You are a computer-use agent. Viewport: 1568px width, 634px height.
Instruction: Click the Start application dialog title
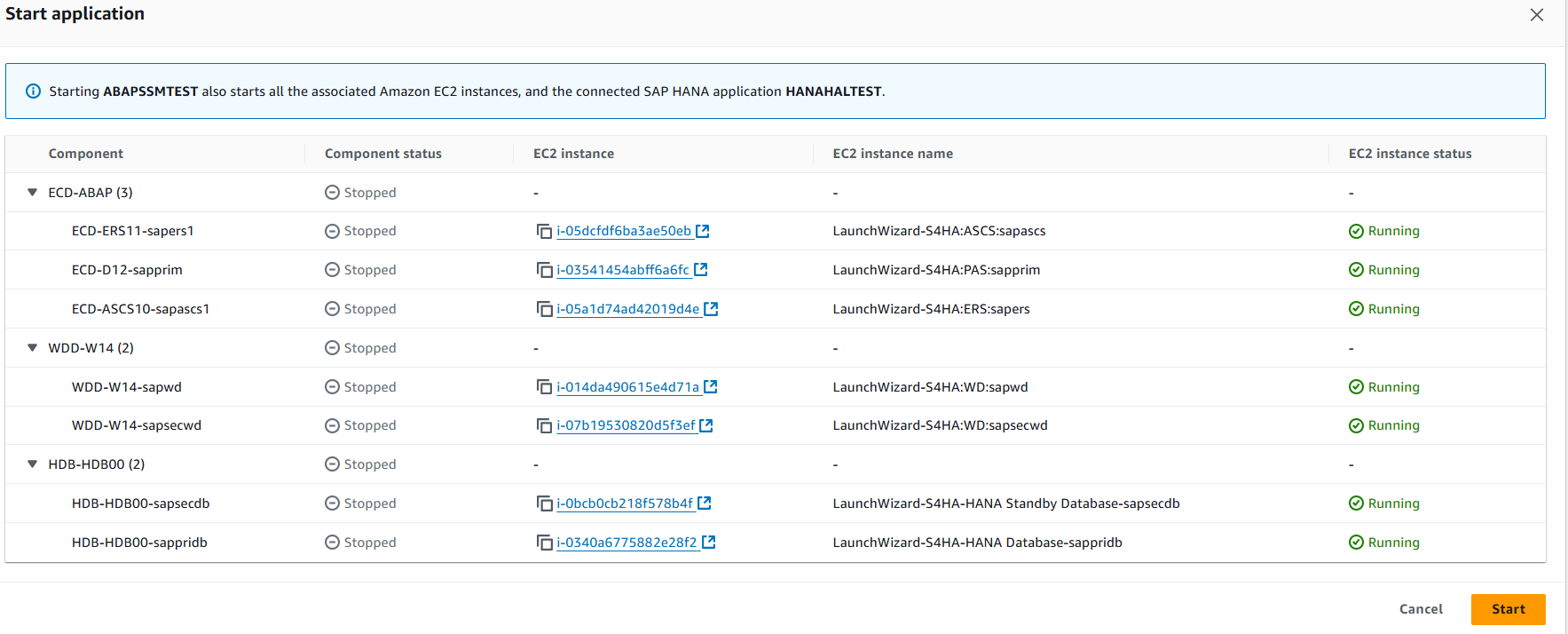[75, 14]
